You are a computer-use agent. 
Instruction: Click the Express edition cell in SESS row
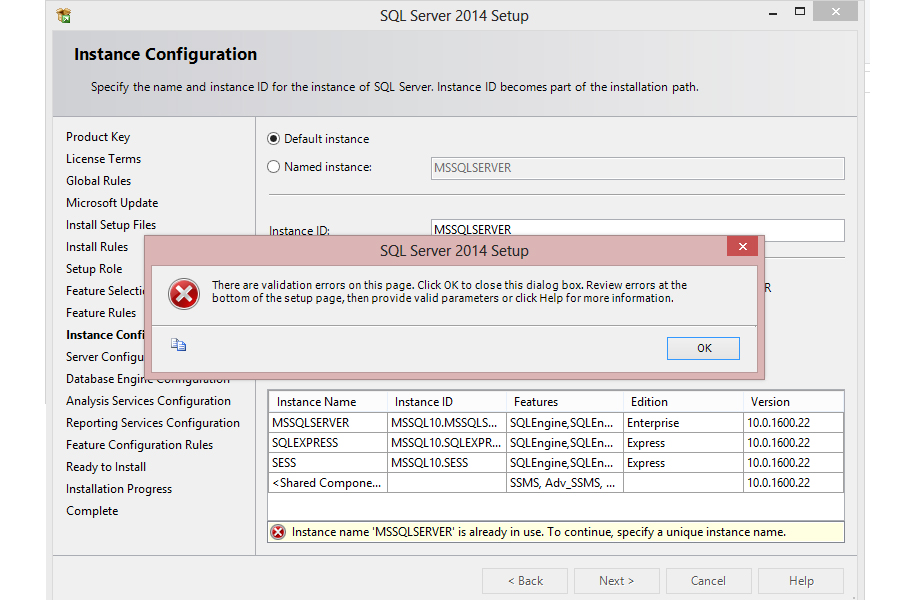point(683,463)
